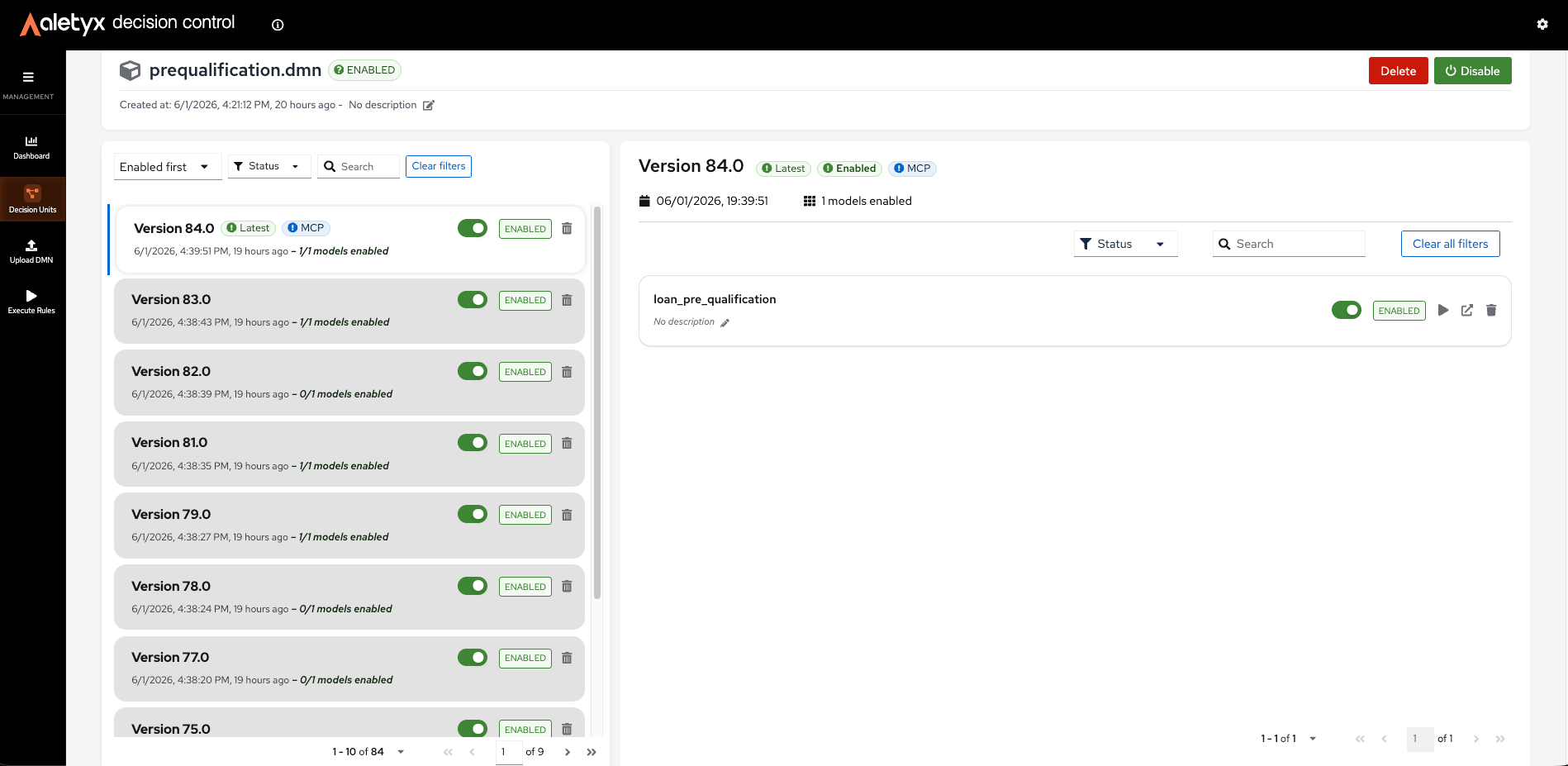This screenshot has height=766, width=1568.
Task: Toggle Version 84.0 enabled switch
Action: (473, 228)
